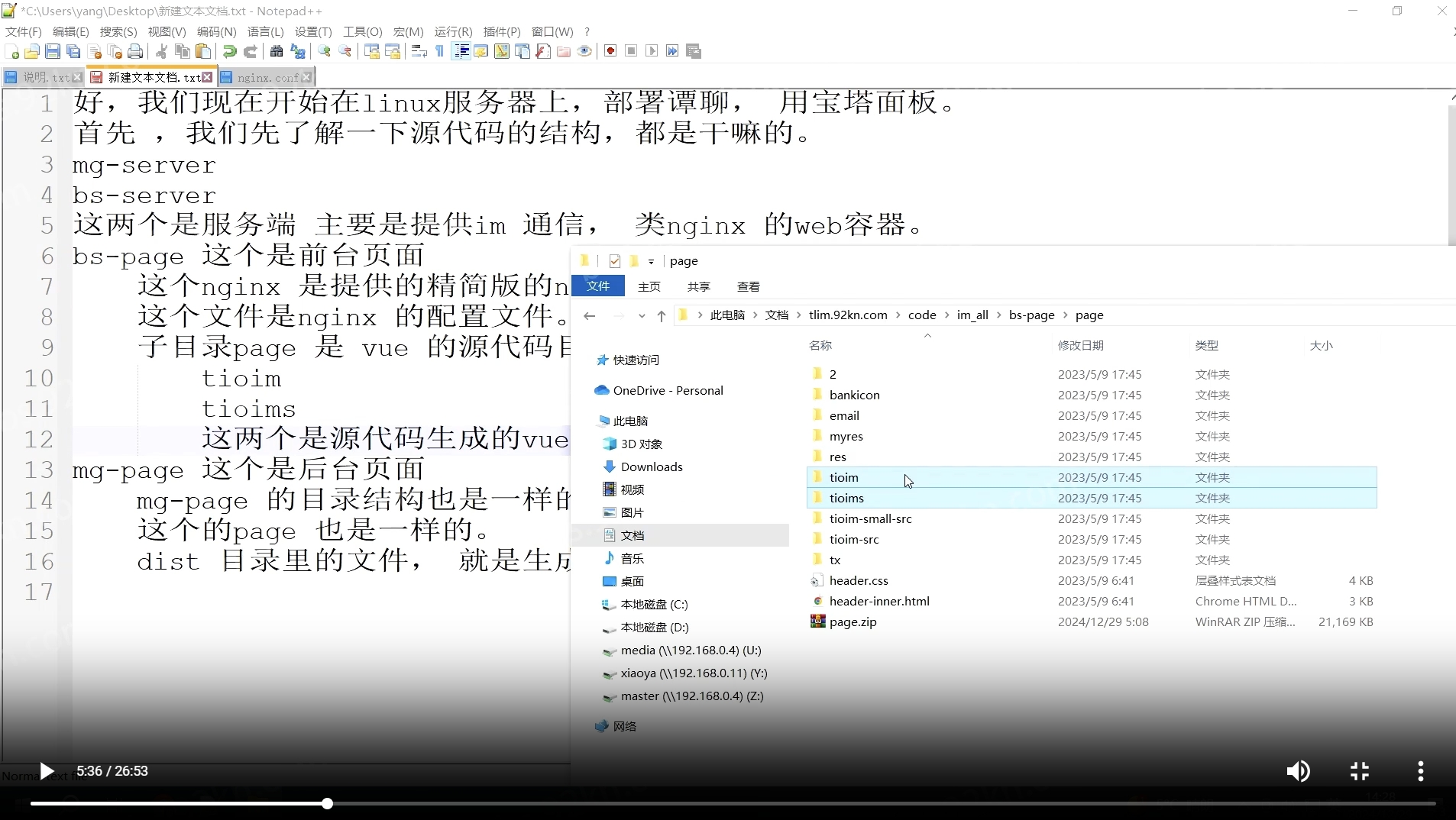Redo the edit via toolbar
The height and width of the screenshot is (820, 1456).
(250, 51)
